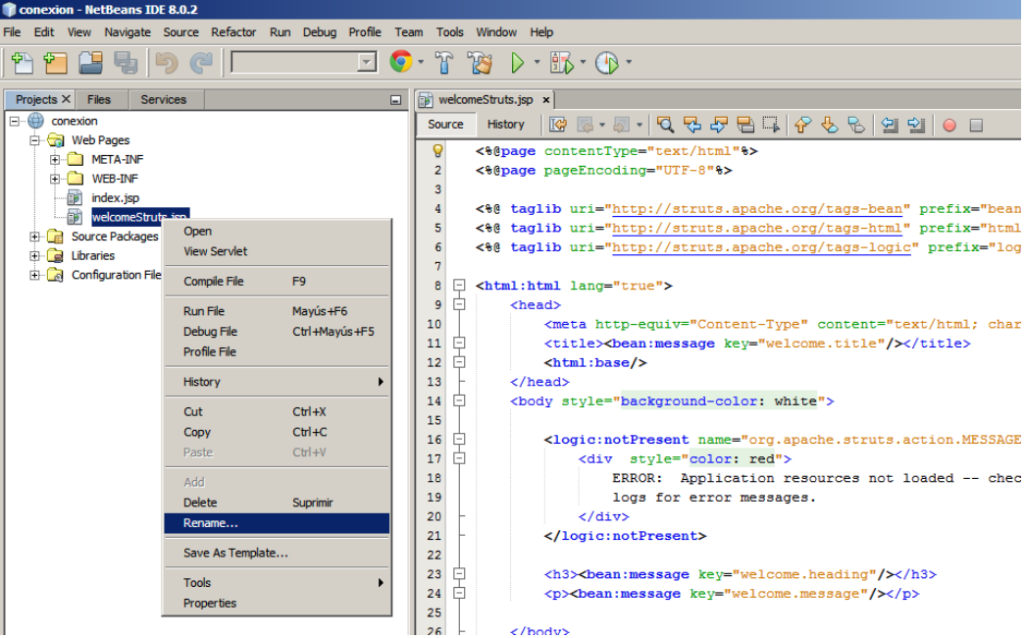The image size is (1024, 638).
Task: Expand the Source Packages node
Action: [x=34, y=236]
